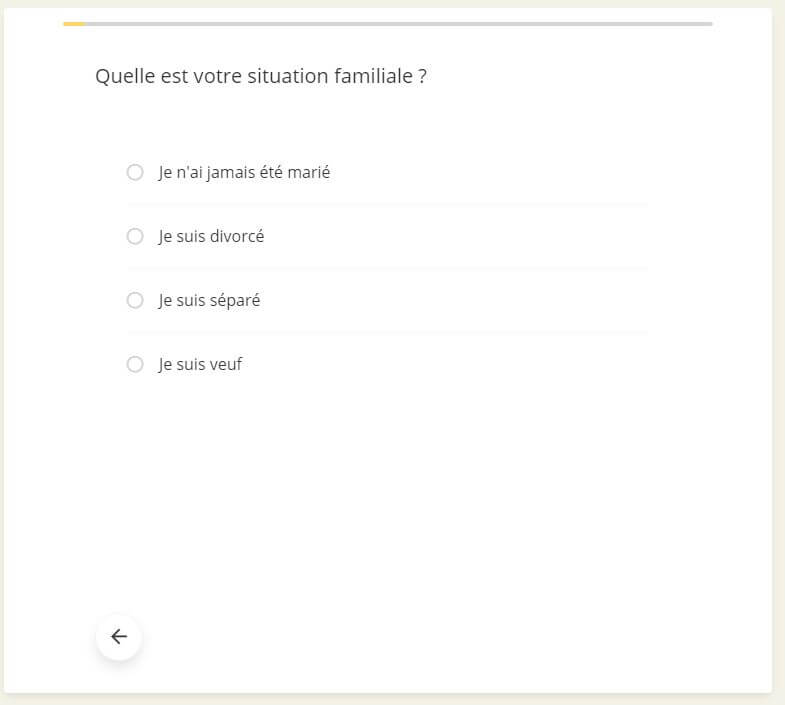This screenshot has height=705, width=785.
Task: Click the word "séparé" in third option
Action: [235, 300]
